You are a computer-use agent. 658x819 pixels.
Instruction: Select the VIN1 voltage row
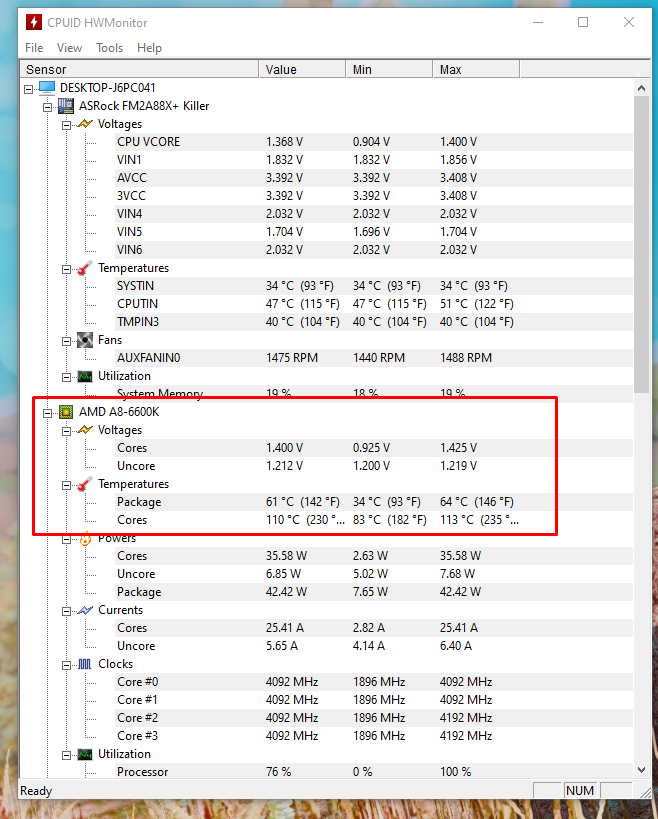[374, 160]
